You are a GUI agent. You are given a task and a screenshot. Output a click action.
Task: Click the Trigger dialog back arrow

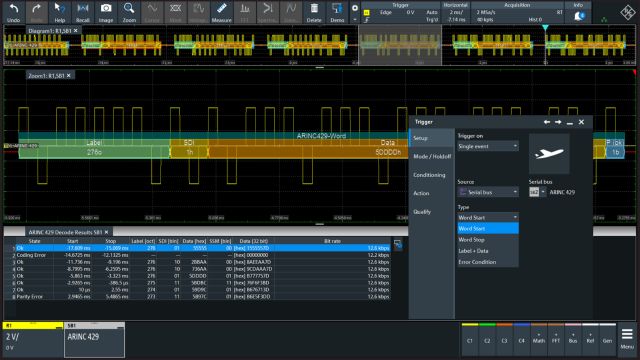tap(547, 122)
